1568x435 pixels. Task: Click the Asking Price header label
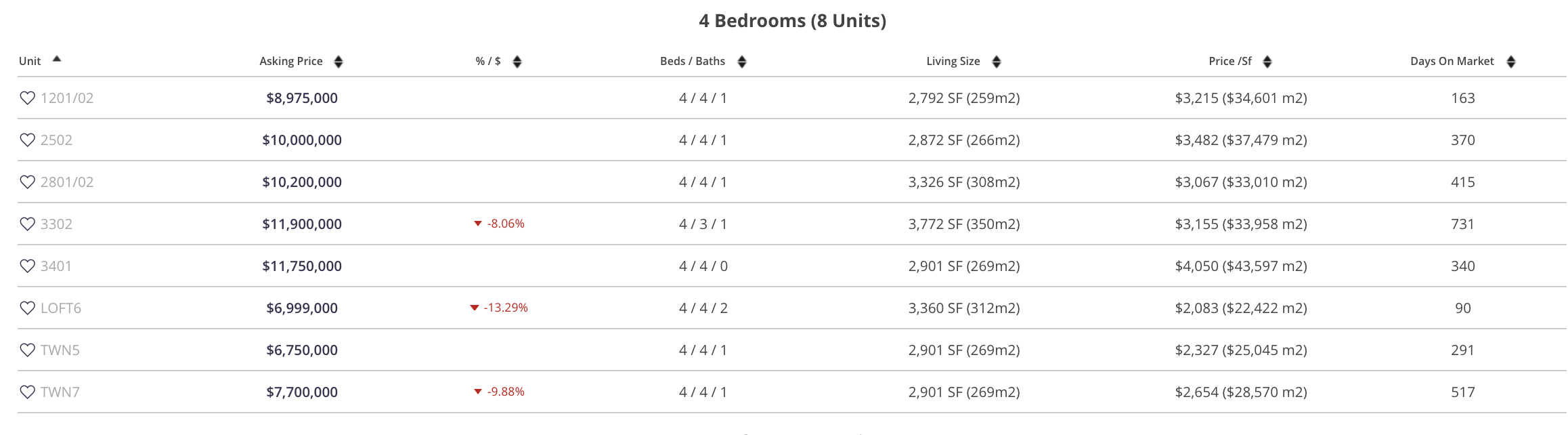coord(291,61)
